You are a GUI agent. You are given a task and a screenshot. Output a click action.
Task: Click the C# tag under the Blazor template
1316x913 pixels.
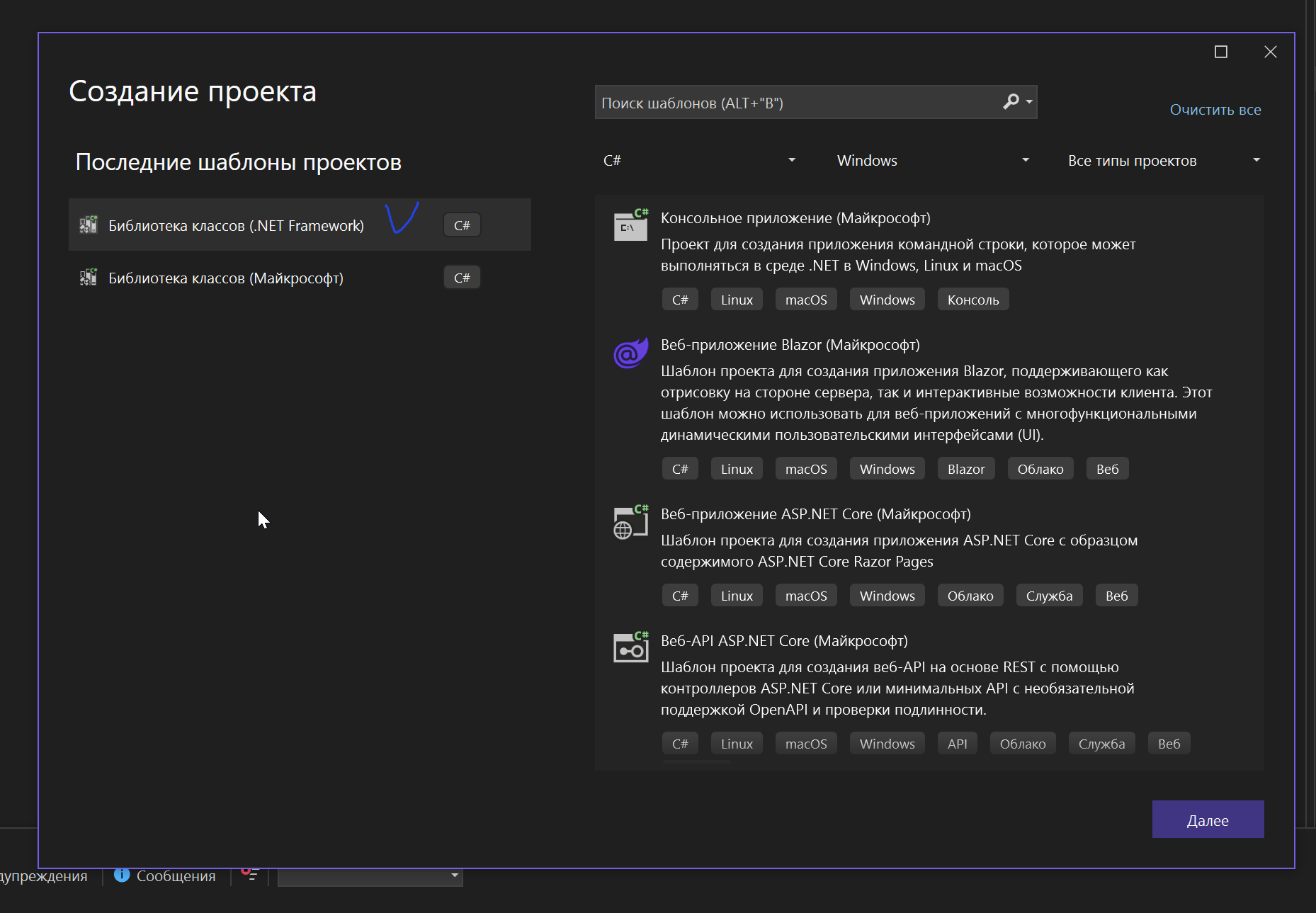[680, 469]
